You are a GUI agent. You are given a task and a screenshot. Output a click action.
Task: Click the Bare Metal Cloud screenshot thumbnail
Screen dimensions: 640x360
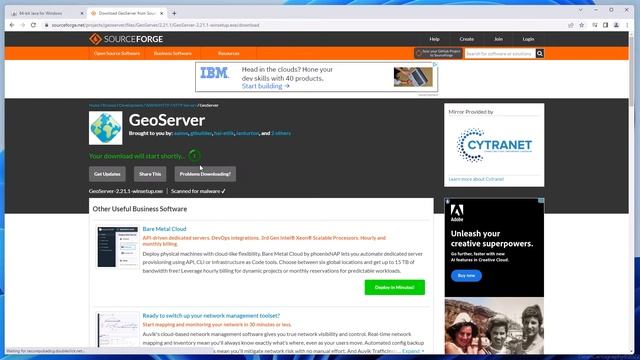118,247
